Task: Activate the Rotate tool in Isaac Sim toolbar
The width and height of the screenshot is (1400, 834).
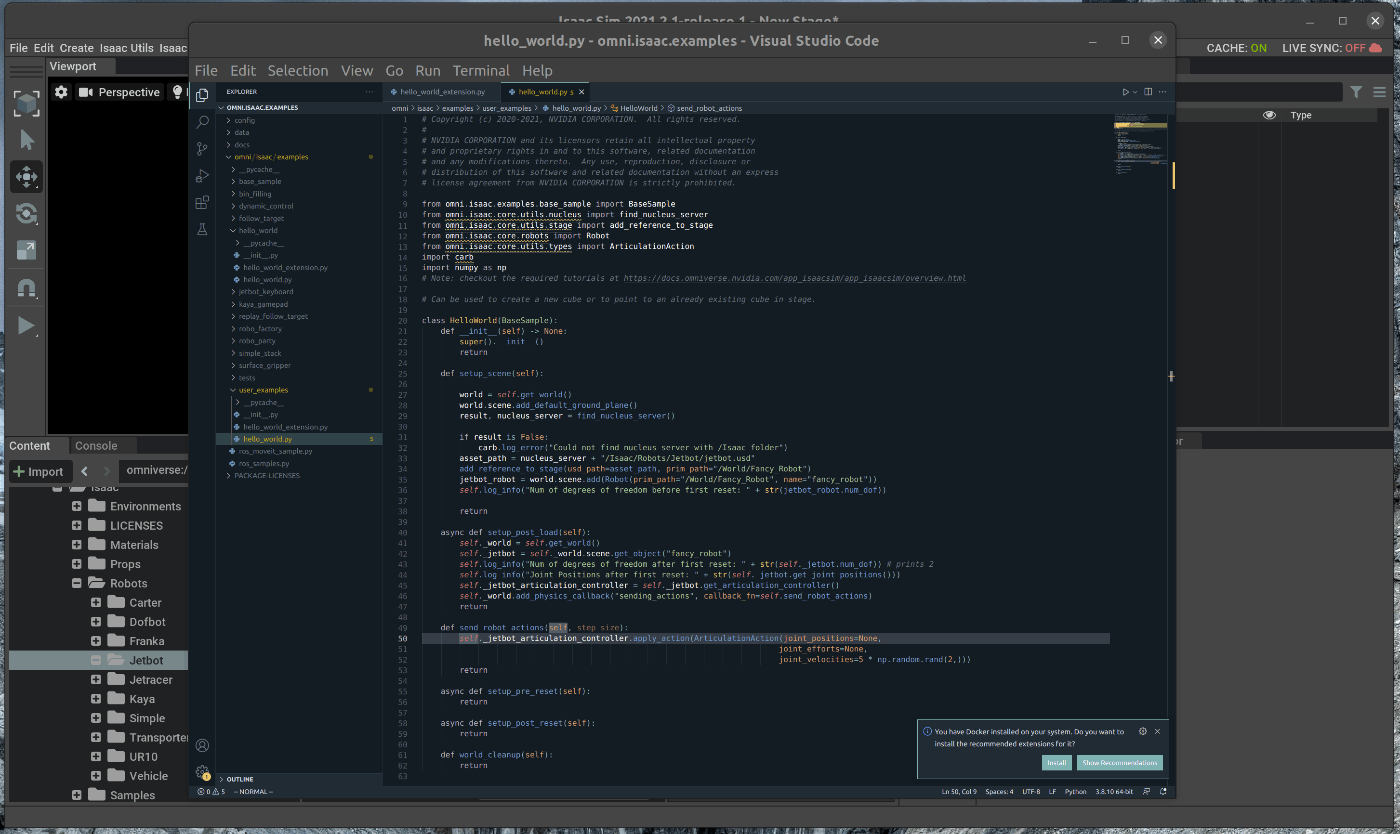Action: pyautogui.click(x=26, y=214)
